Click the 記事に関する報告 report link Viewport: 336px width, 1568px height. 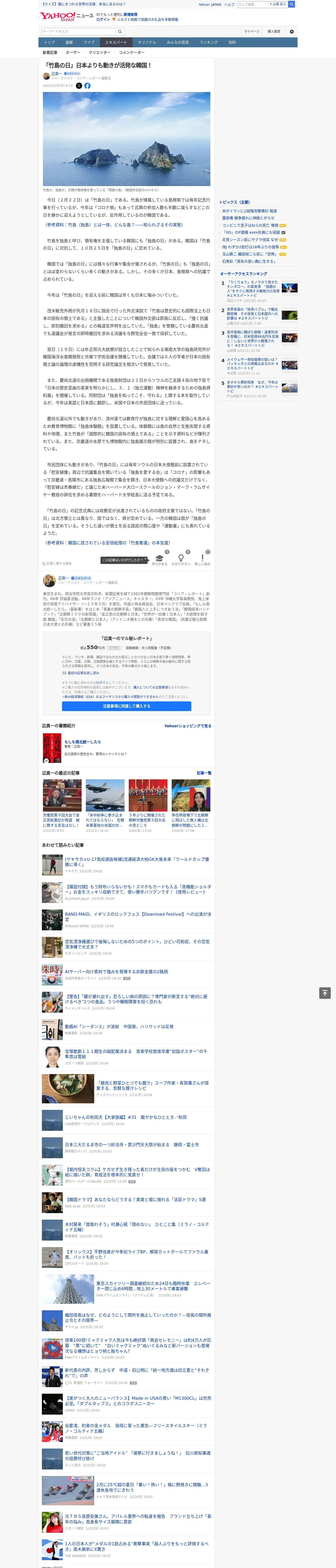click(x=57, y=564)
